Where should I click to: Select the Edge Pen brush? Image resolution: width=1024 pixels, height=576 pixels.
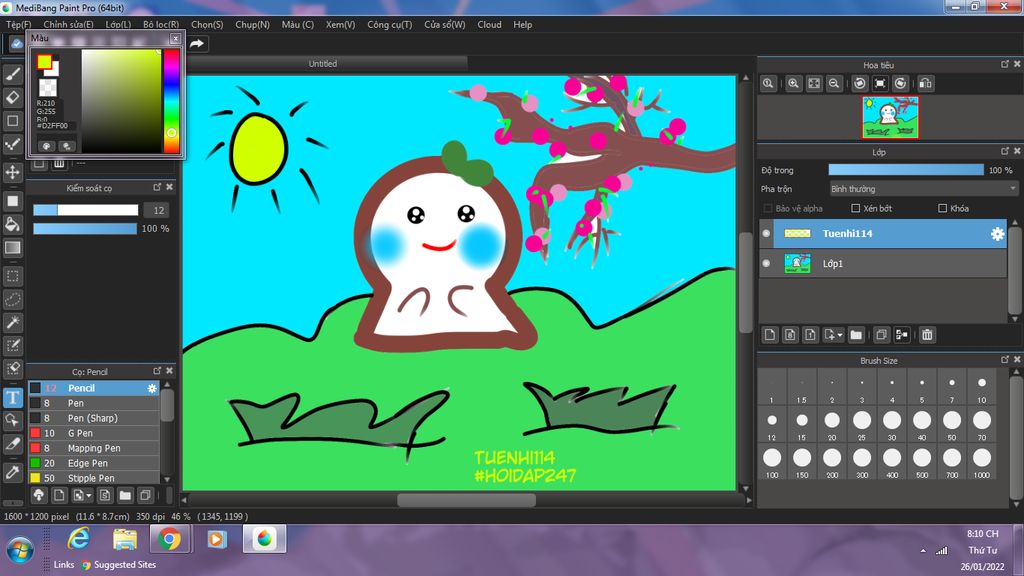tap(94, 463)
